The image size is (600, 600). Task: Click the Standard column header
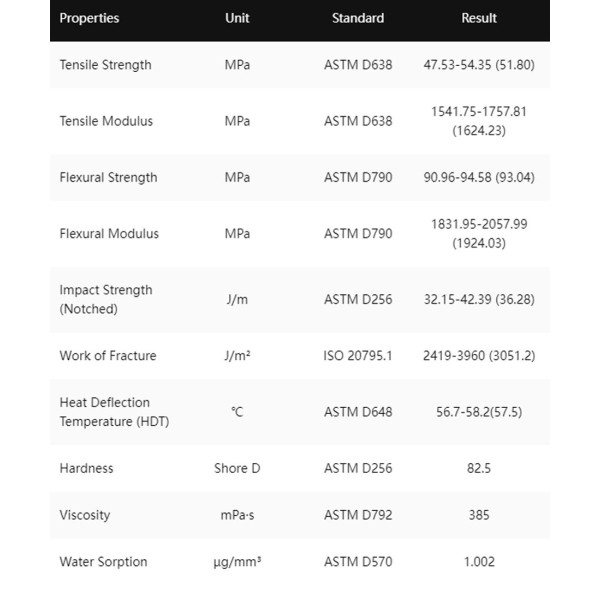358,18
